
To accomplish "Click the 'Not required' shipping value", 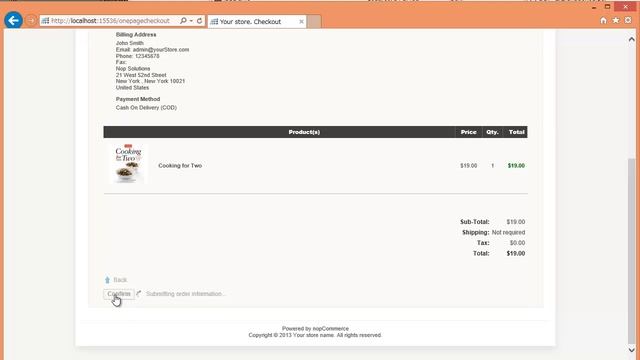I will coord(508,232).
